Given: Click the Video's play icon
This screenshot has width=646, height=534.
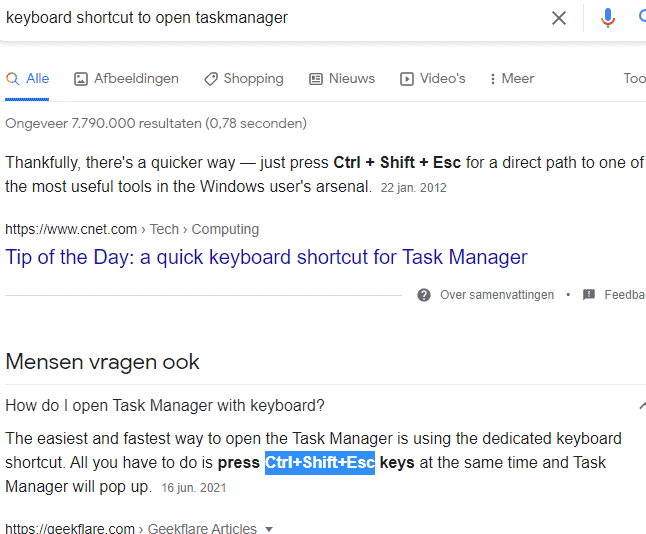Looking at the screenshot, I should [x=407, y=79].
